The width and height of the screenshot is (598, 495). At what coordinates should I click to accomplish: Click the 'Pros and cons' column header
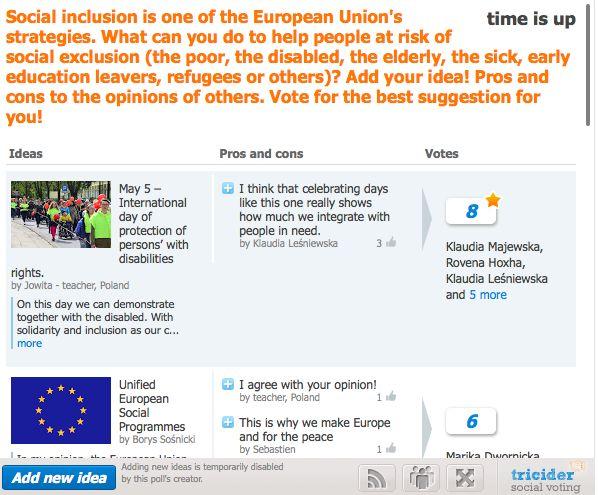[x=261, y=154]
